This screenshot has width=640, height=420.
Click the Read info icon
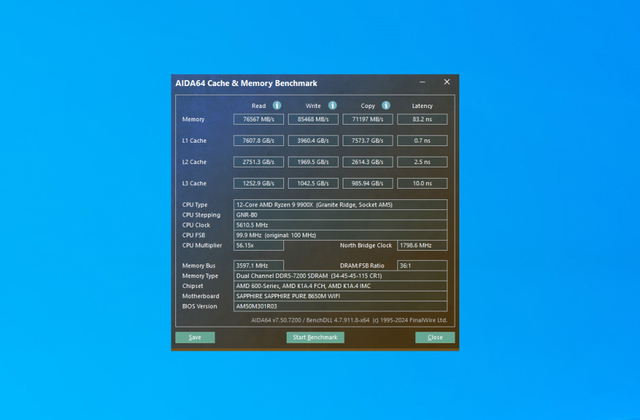(x=277, y=105)
